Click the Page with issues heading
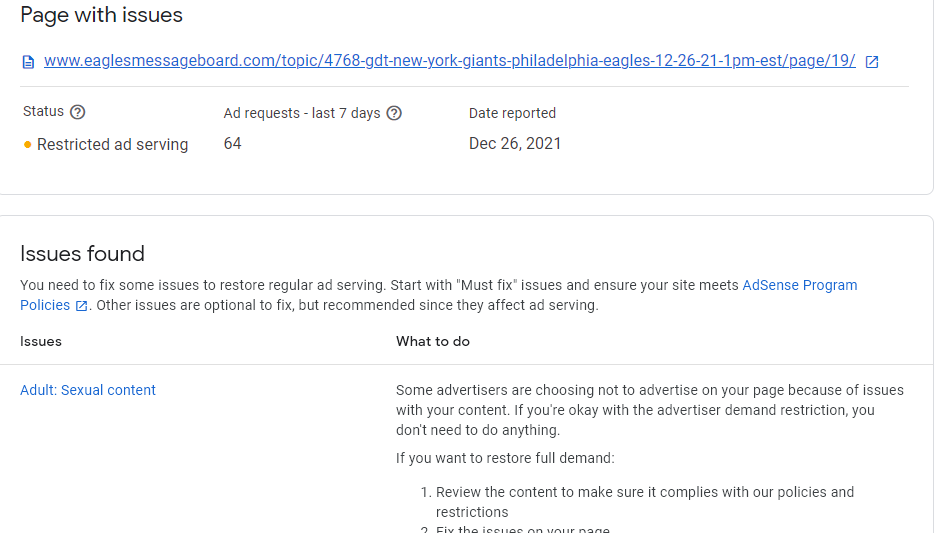951x533 pixels. tap(101, 15)
